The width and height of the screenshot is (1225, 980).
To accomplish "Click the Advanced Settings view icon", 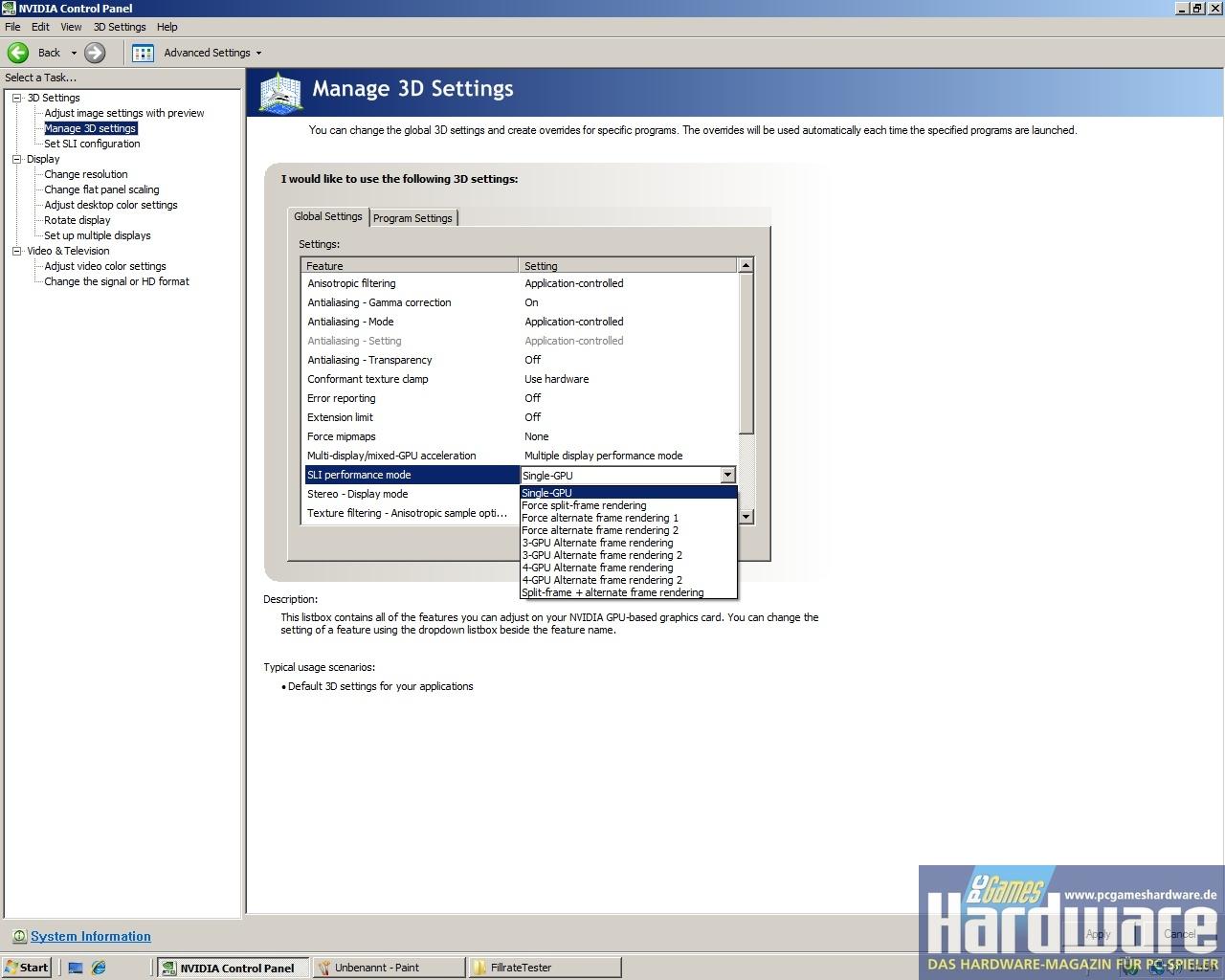I will [x=143, y=53].
